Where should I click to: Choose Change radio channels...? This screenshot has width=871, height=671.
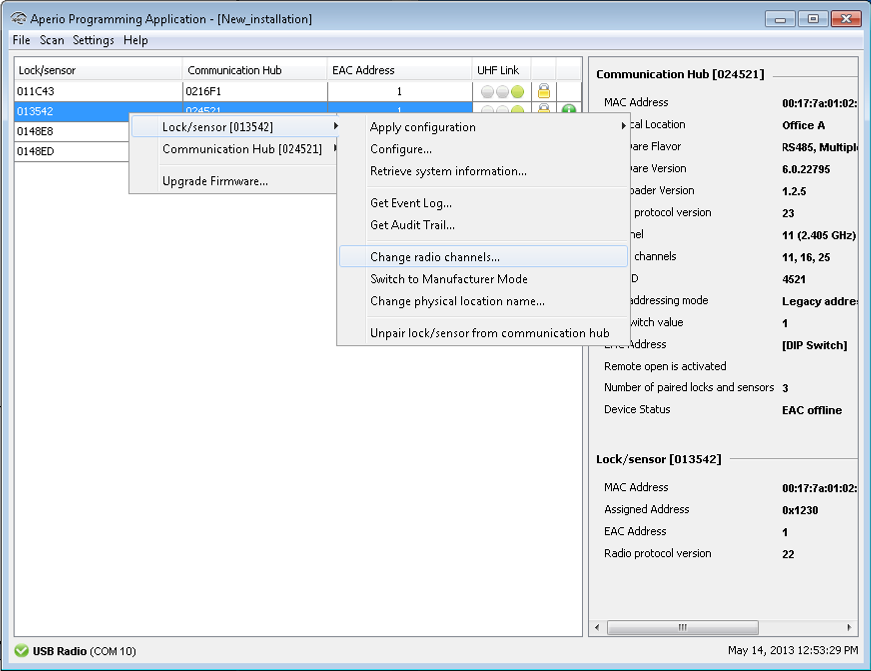click(x=483, y=257)
